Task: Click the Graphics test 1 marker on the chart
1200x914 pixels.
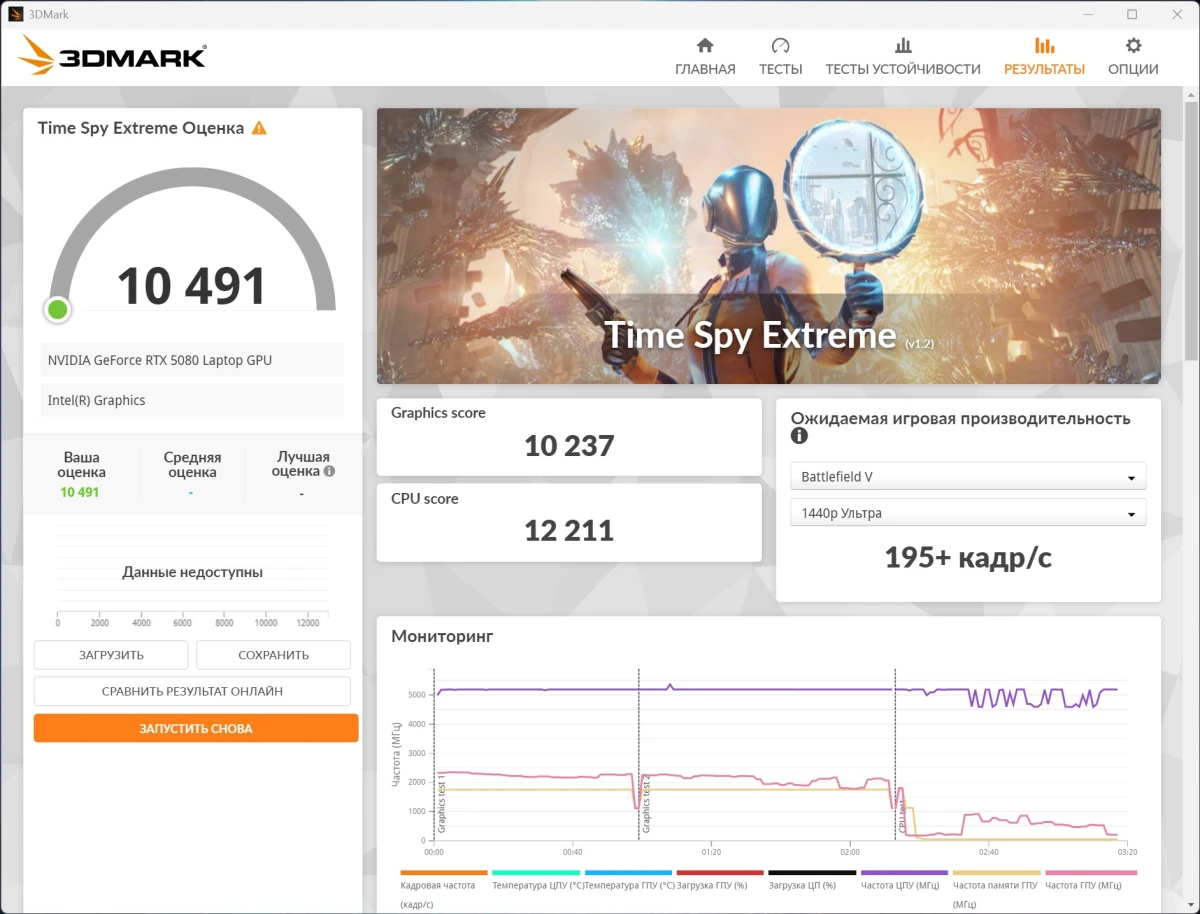Action: click(441, 803)
